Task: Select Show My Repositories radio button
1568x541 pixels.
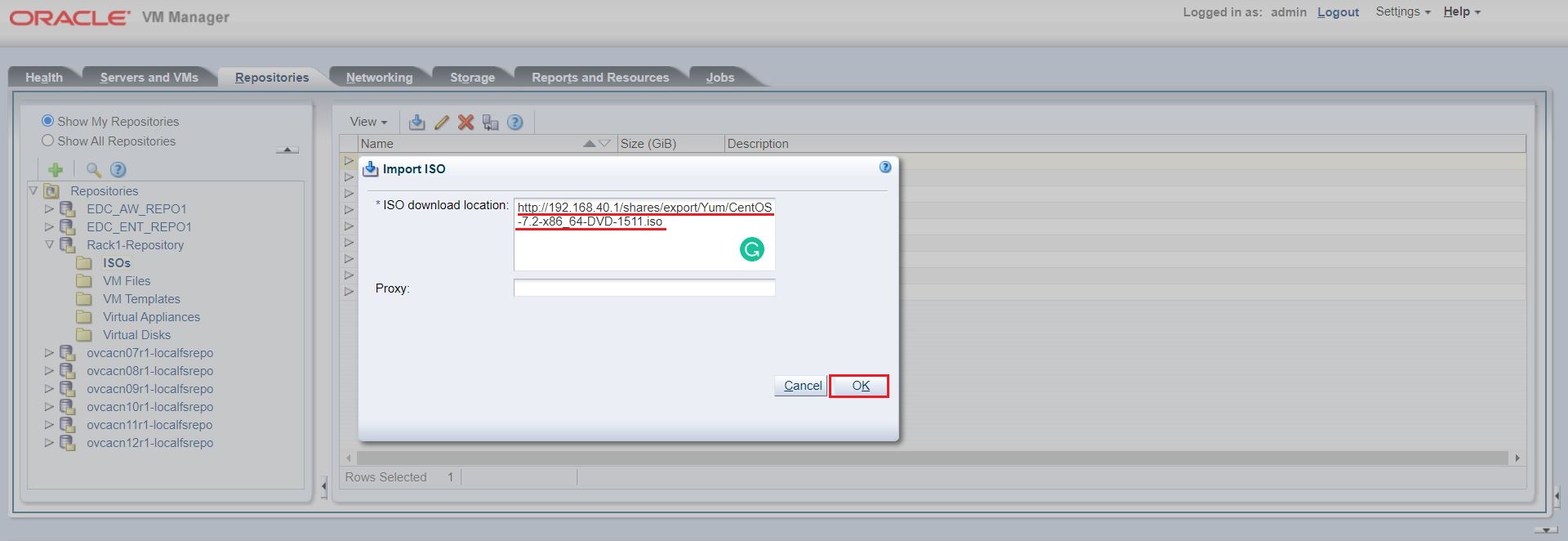Action: [x=47, y=120]
